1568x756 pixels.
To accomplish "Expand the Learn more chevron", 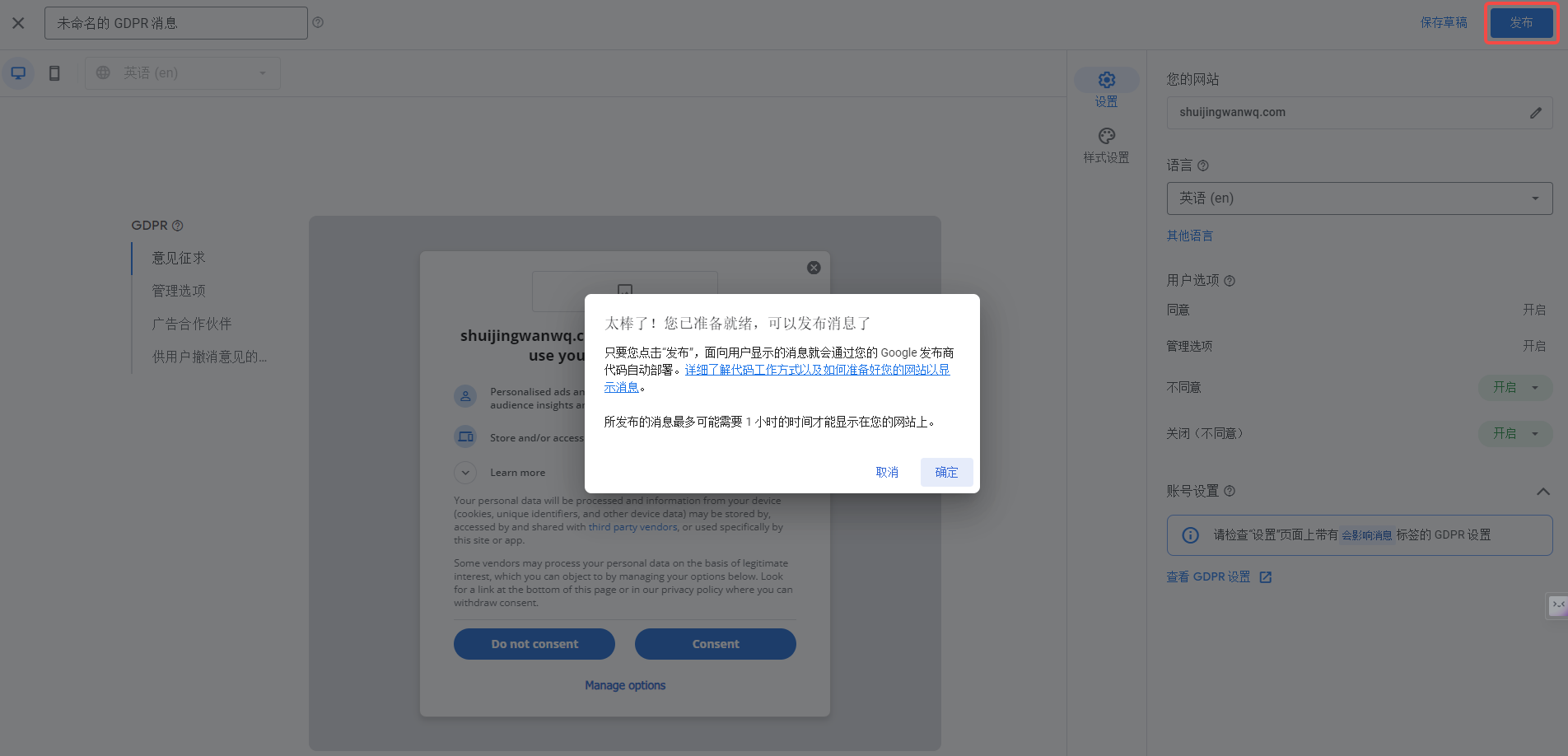I will click(x=465, y=473).
